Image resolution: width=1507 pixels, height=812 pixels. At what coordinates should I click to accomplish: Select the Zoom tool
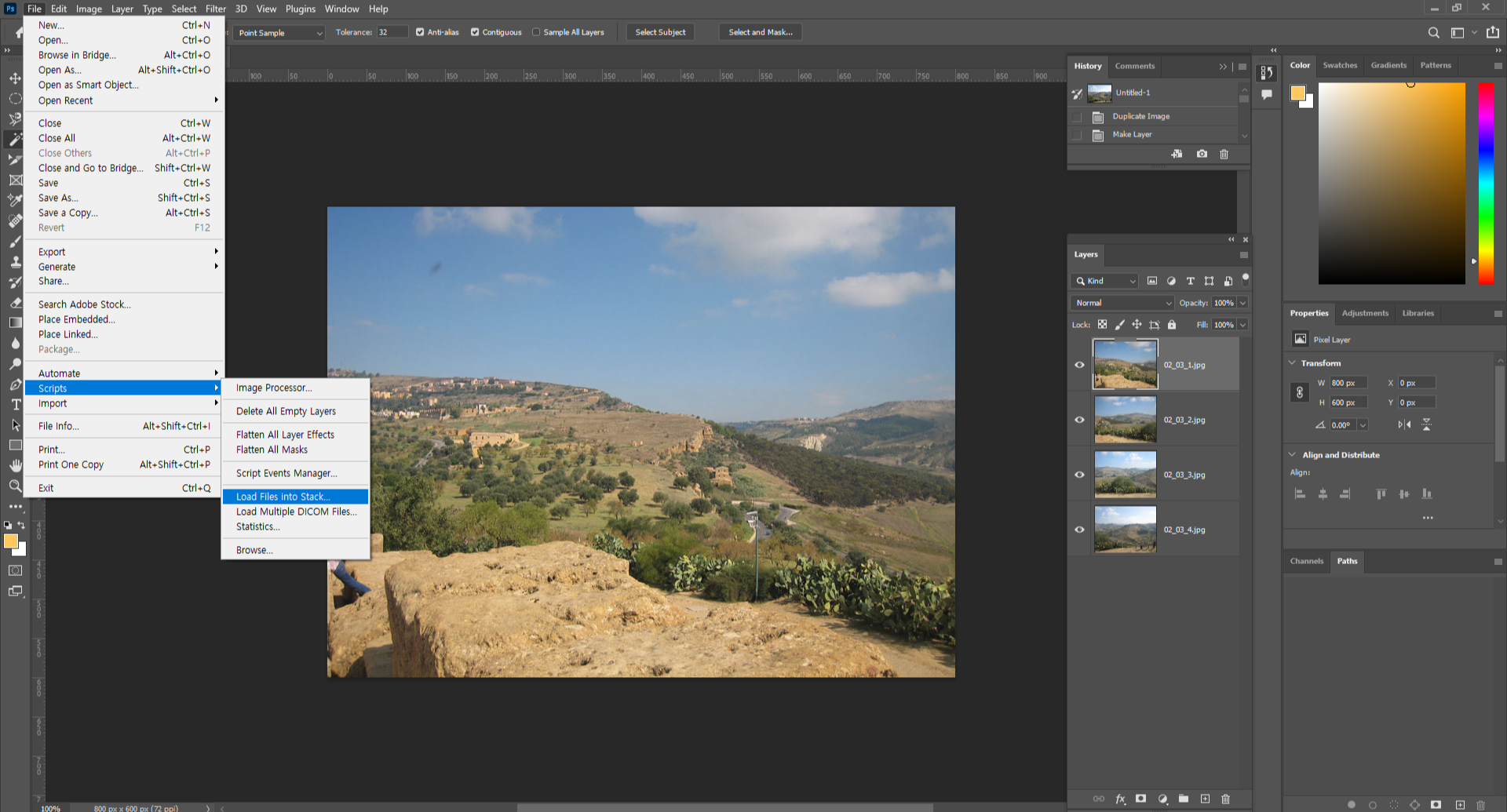pos(15,486)
